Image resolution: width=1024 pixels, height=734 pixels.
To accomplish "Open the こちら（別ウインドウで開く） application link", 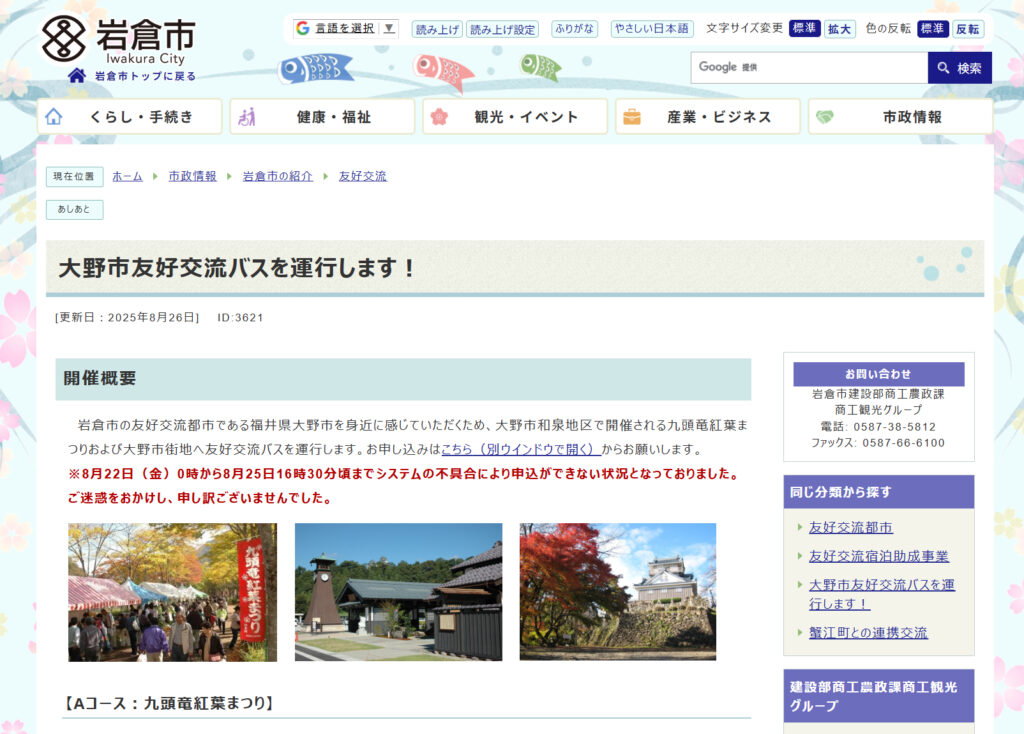I will [520, 449].
